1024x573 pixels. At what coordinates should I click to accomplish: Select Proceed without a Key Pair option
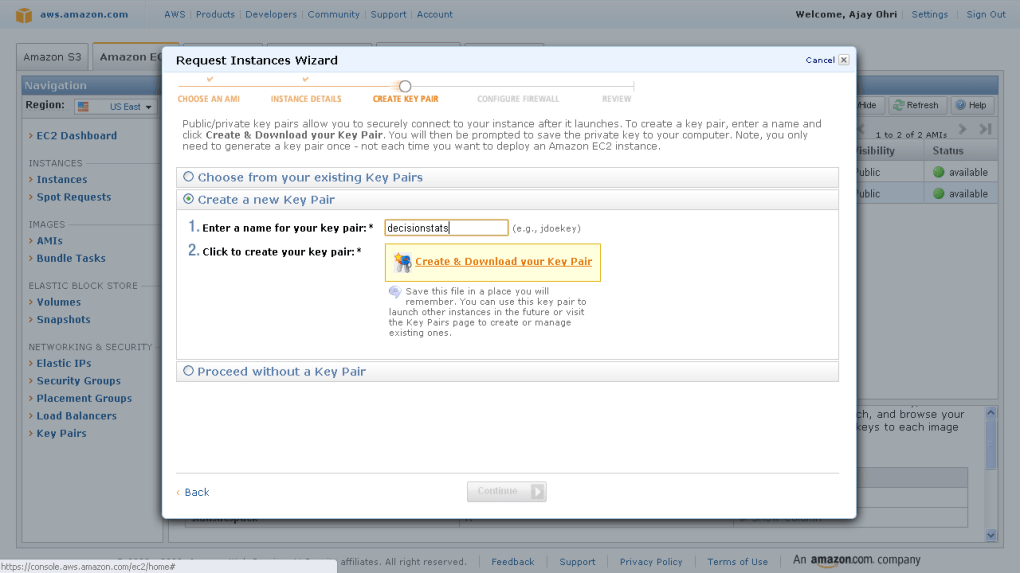tap(188, 371)
